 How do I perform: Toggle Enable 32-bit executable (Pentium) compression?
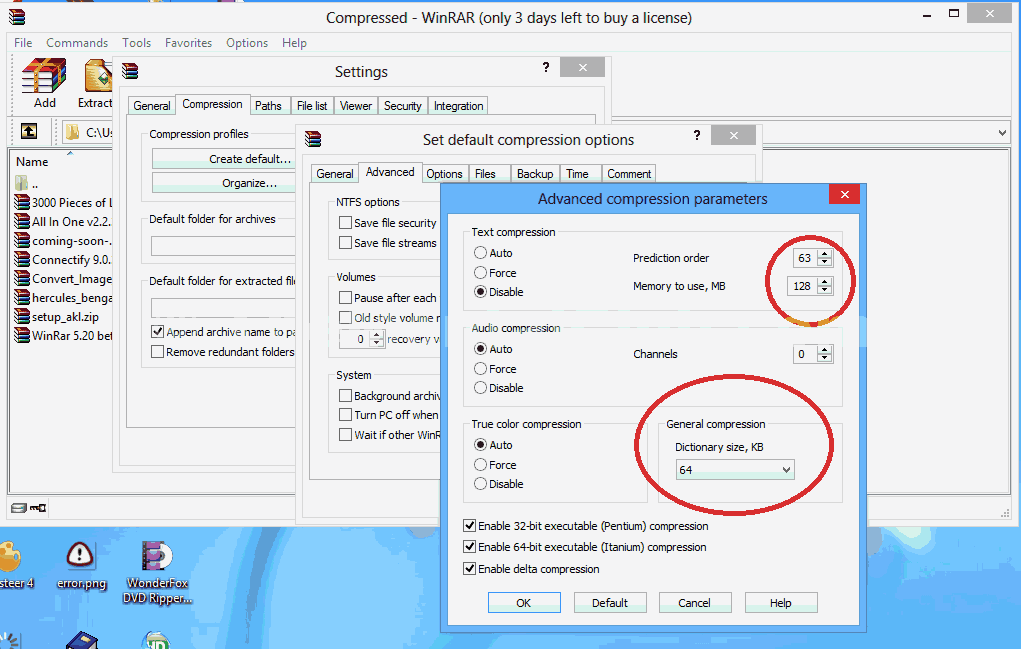point(469,525)
